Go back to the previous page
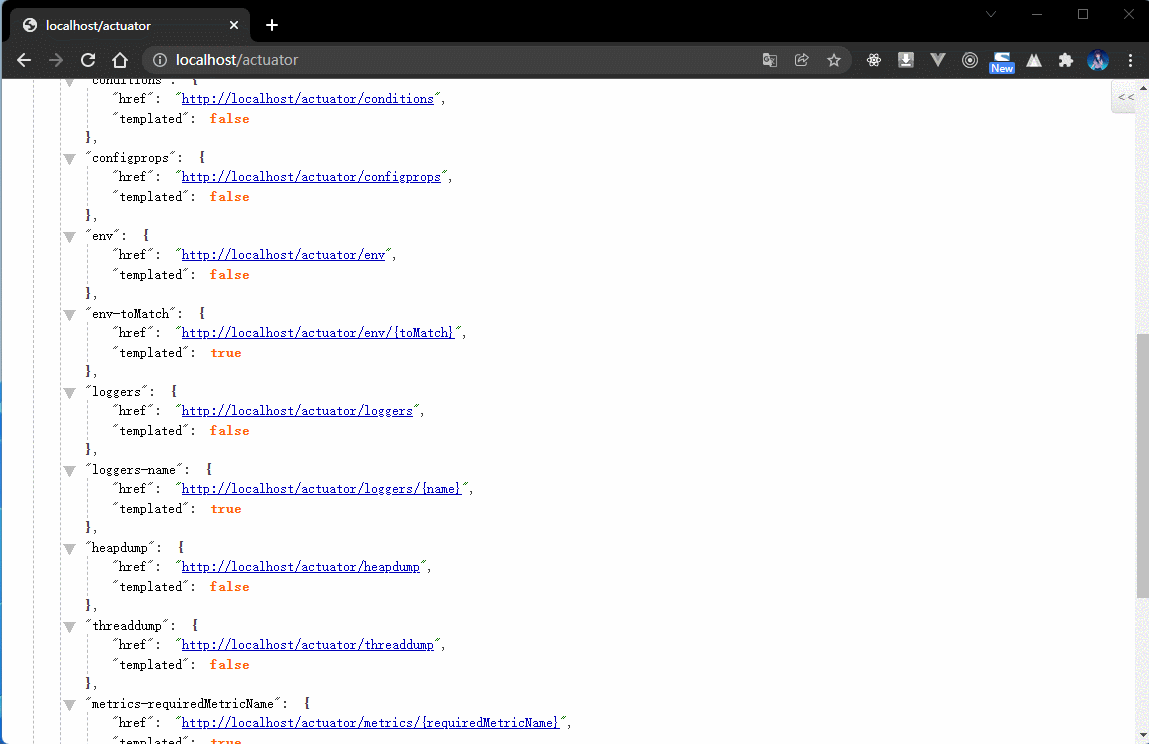The width and height of the screenshot is (1149, 744). [x=23, y=60]
